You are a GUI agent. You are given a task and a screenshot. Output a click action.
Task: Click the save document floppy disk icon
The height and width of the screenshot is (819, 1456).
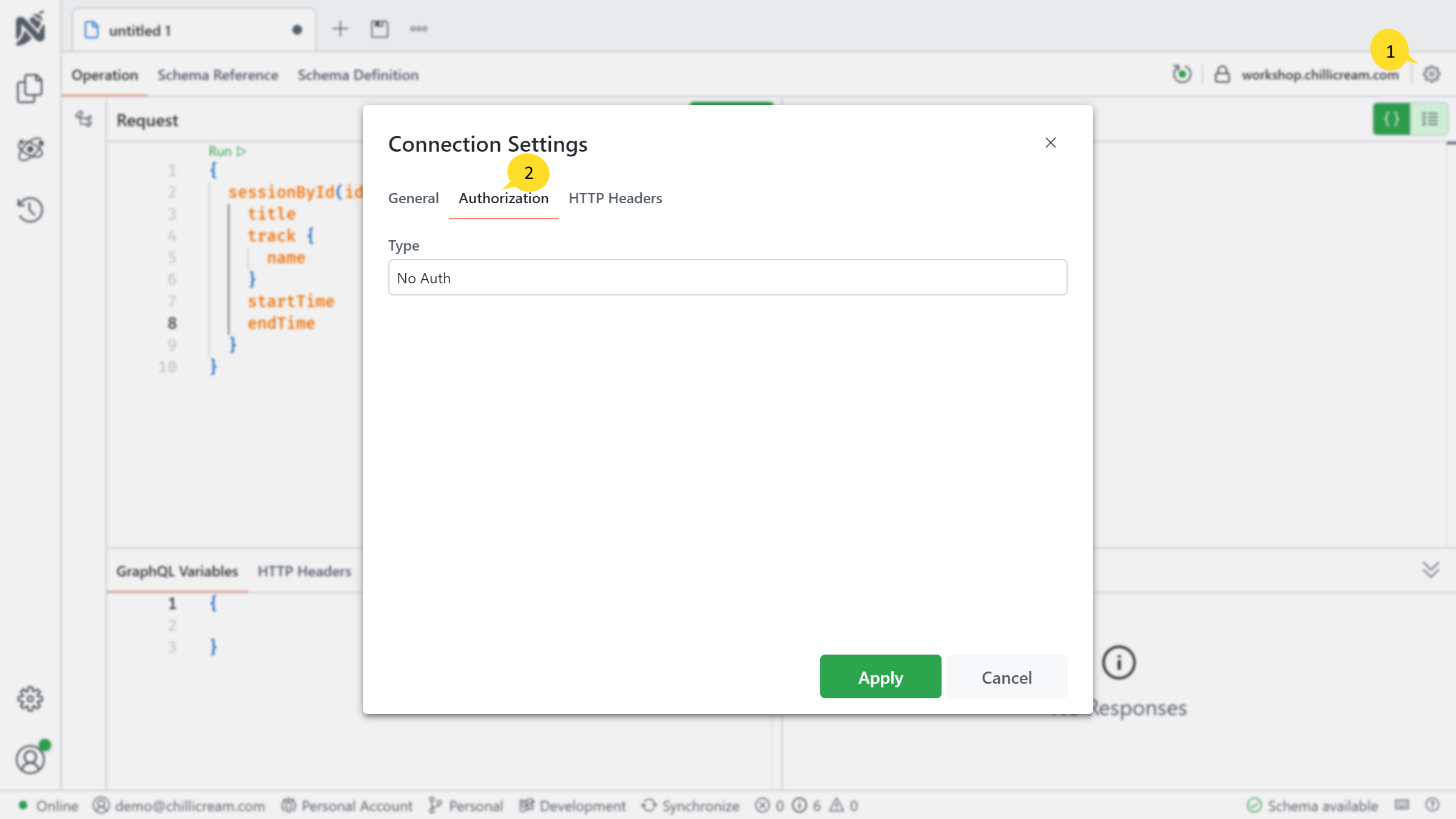click(379, 29)
